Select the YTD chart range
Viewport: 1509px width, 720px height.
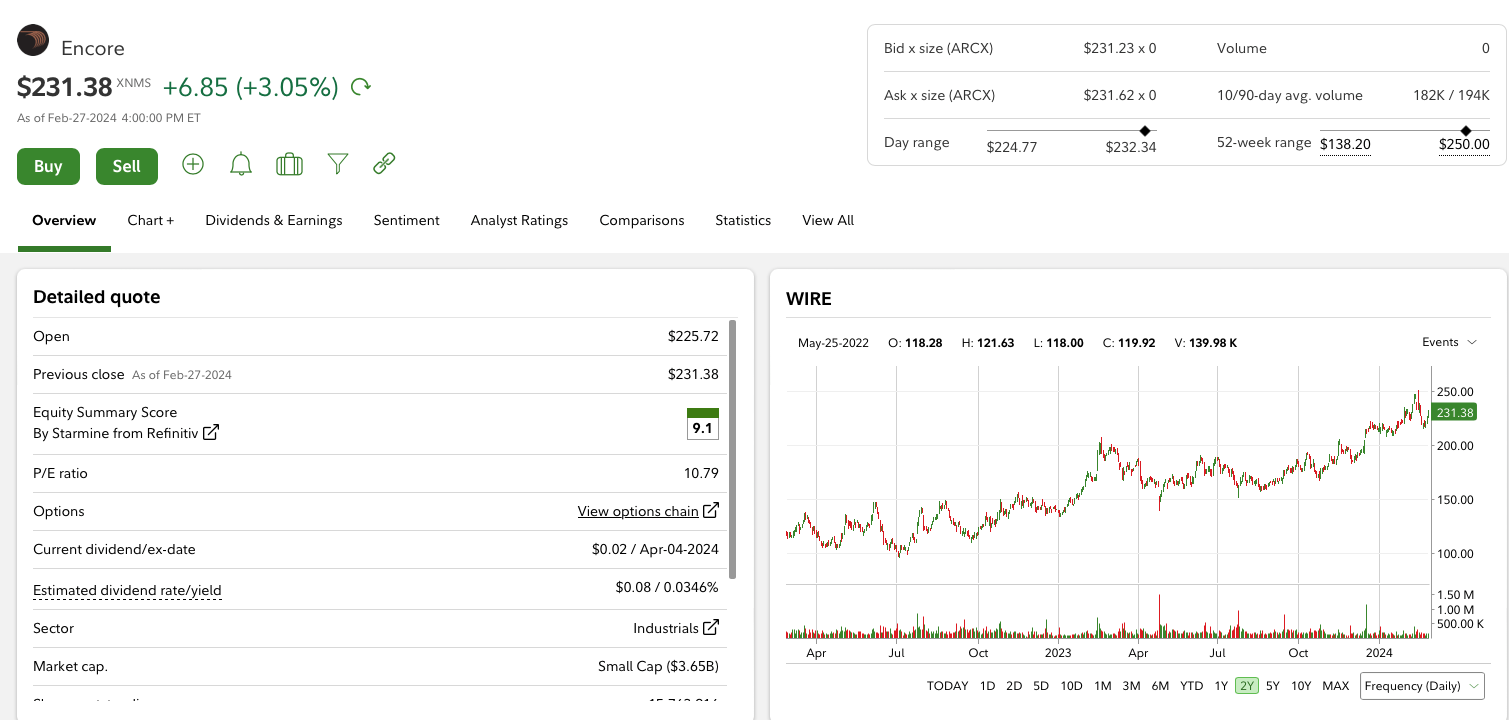(x=1191, y=686)
